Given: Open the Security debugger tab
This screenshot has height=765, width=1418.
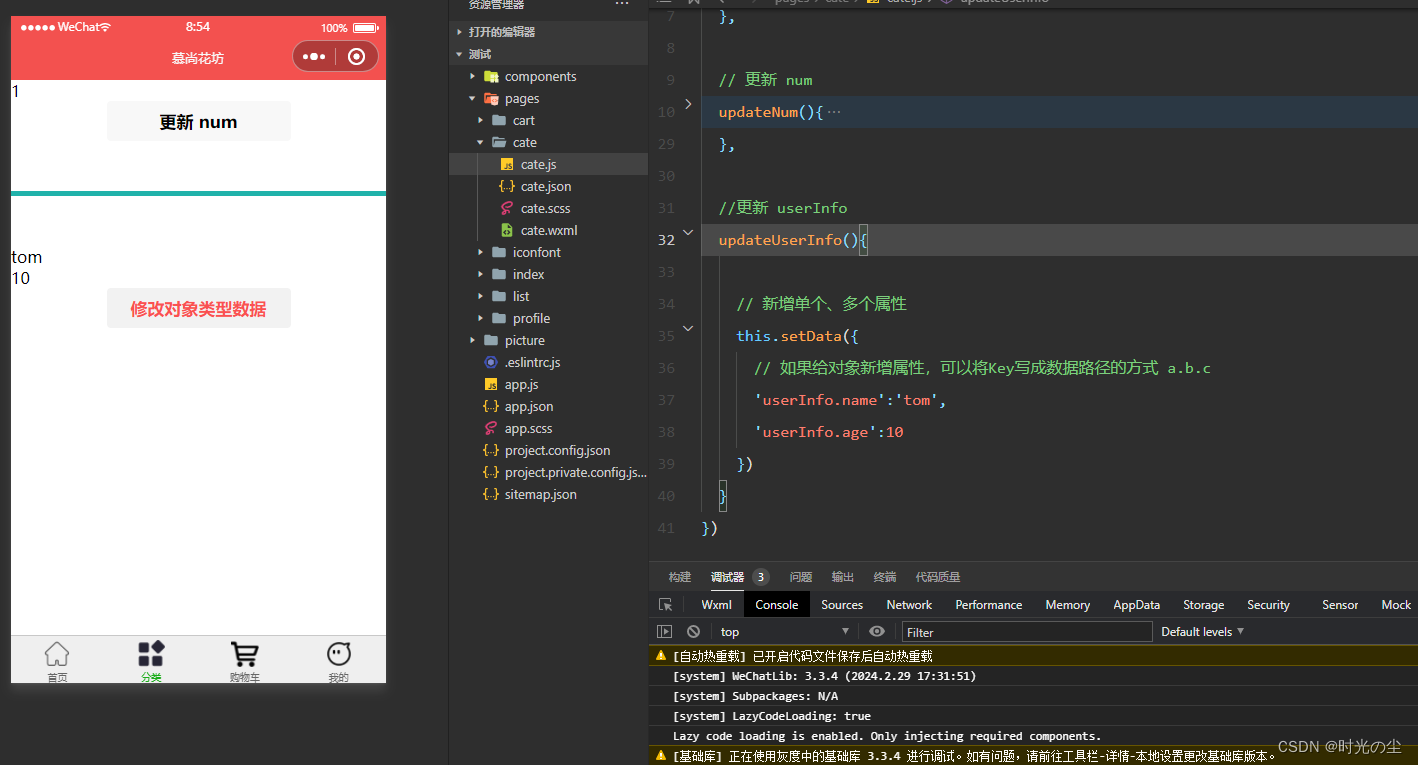Looking at the screenshot, I should coord(1269,605).
